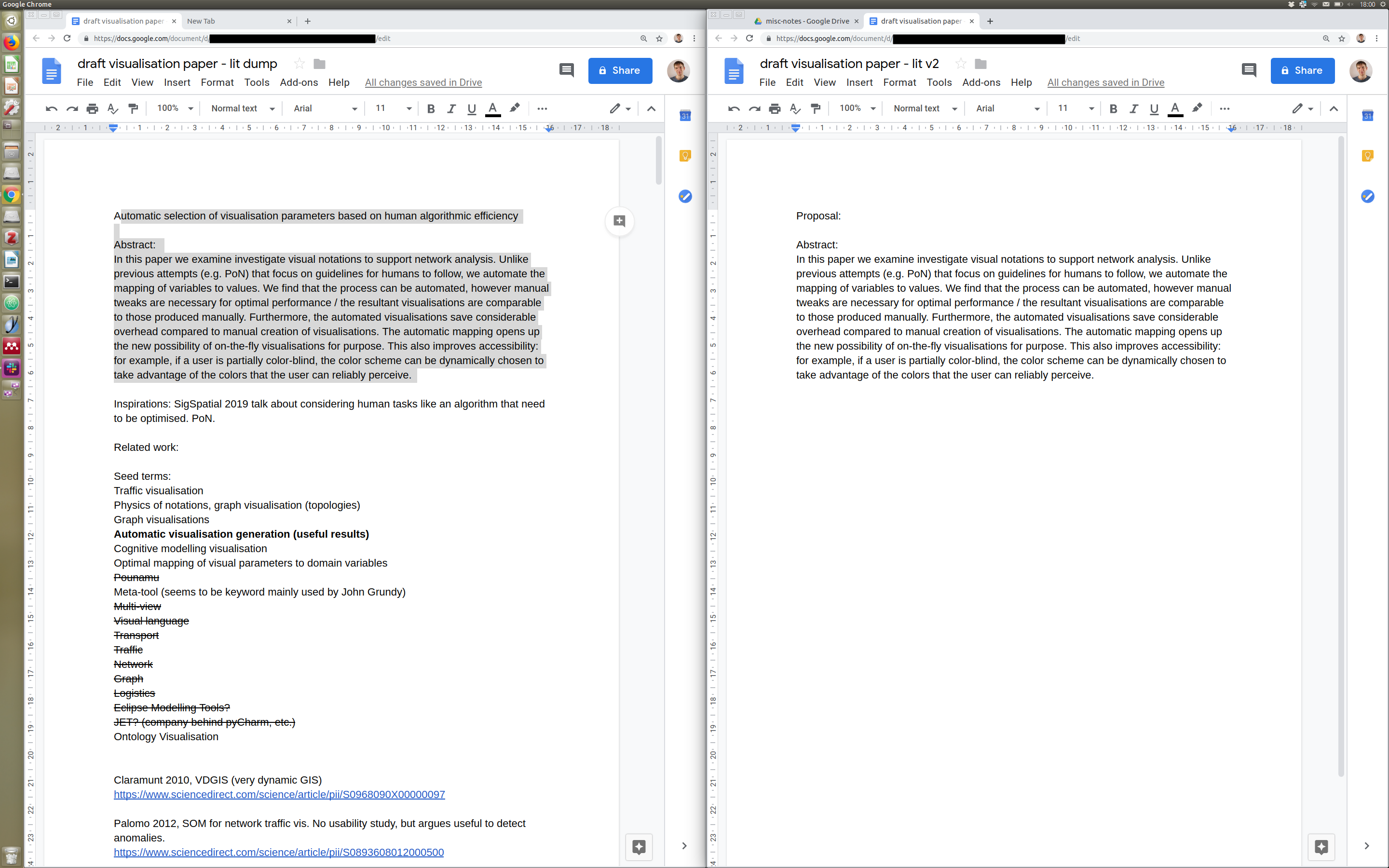1389x868 pixels.
Task: Click the print icon in right document toolbar
Action: (774, 108)
